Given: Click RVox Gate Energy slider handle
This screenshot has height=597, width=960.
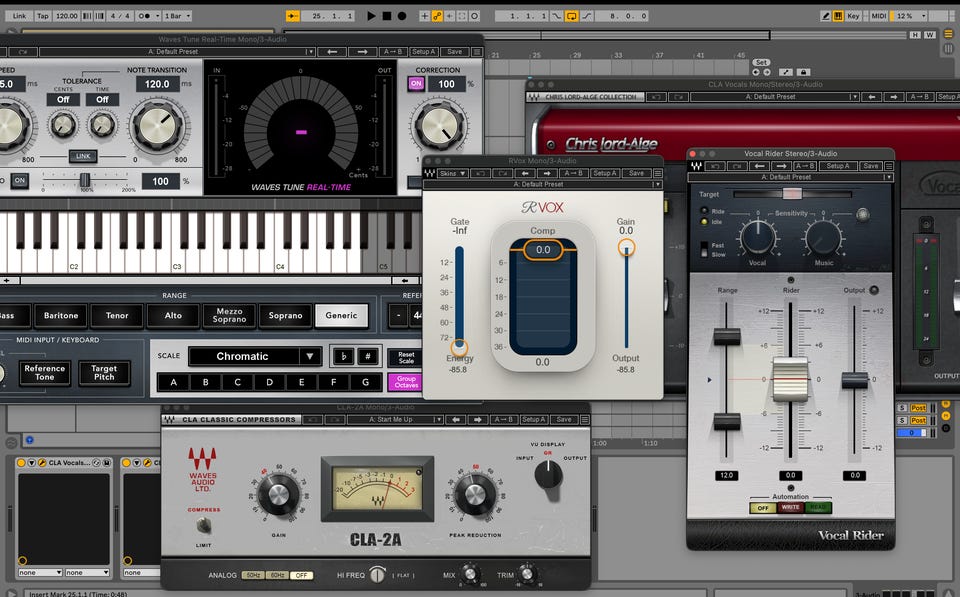Looking at the screenshot, I should click(459, 347).
